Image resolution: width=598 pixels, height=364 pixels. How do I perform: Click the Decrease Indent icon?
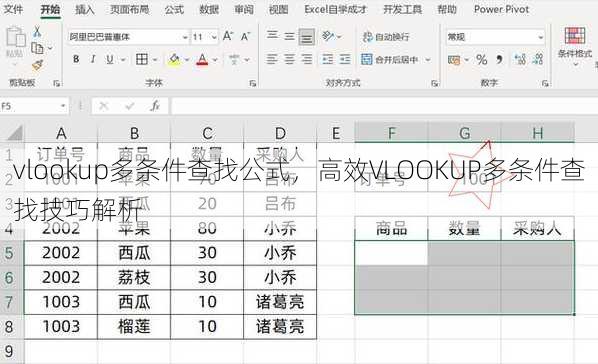coord(328,60)
